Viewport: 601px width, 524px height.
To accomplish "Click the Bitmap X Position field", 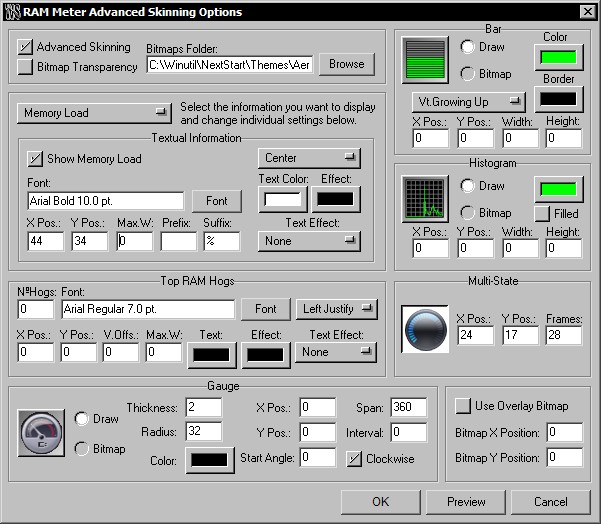I will coord(565,432).
